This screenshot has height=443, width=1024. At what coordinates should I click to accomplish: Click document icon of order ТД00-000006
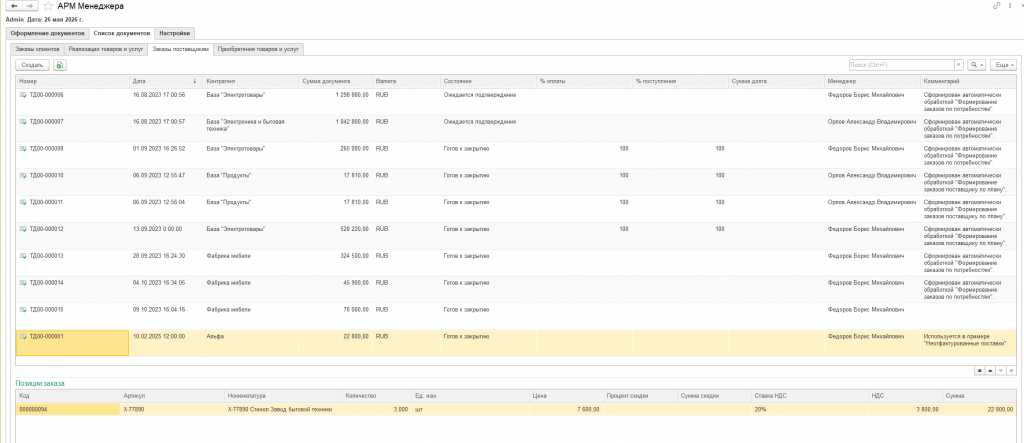pos(23,95)
